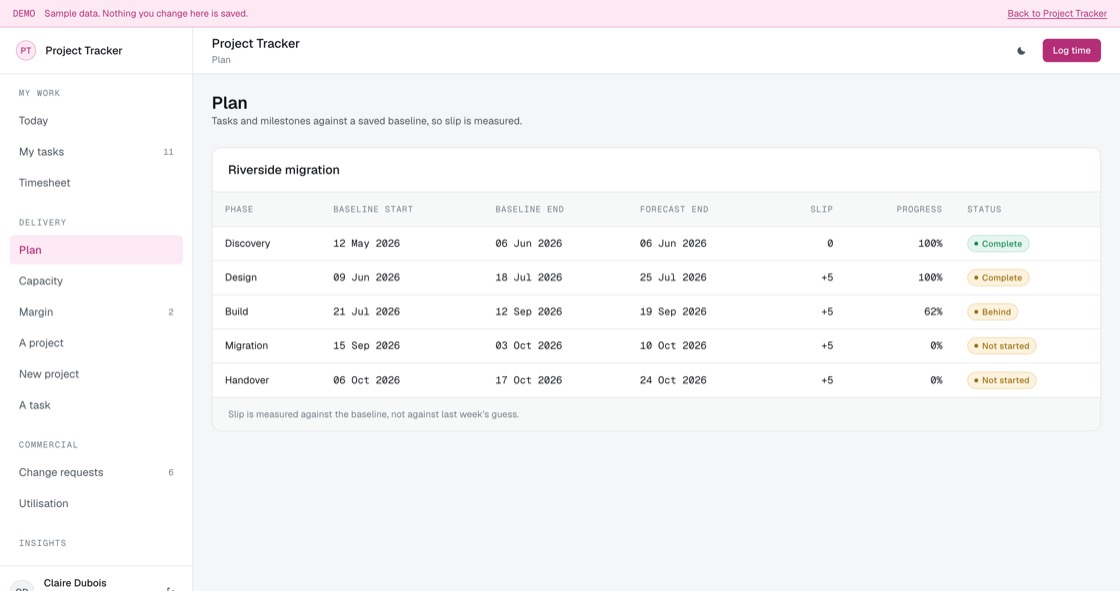Image resolution: width=1120 pixels, height=591 pixels.
Task: Open Today in the sidebar
Action: [96, 121]
